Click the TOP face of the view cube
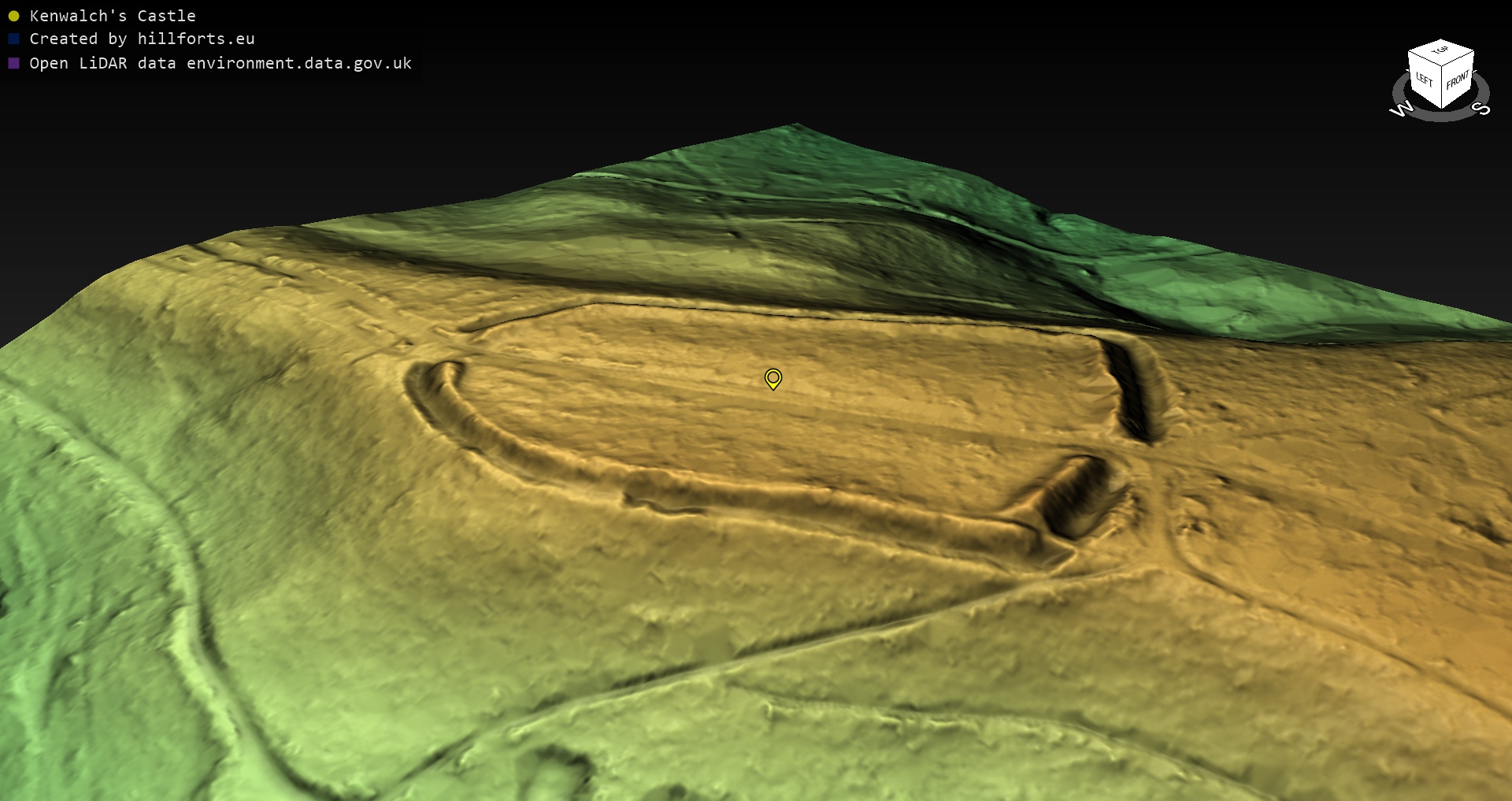 click(1440, 53)
